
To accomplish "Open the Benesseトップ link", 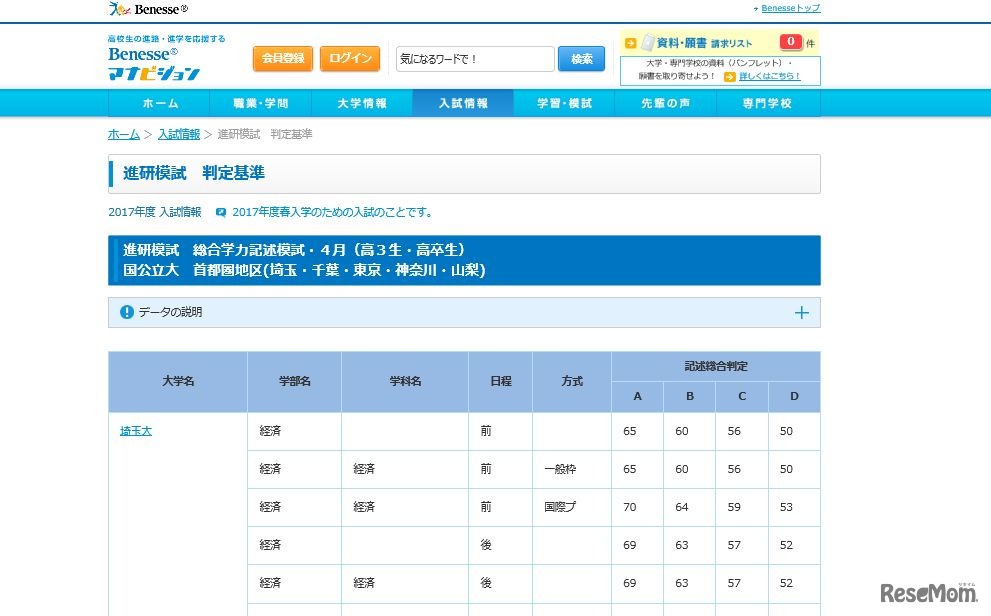I will [x=790, y=8].
